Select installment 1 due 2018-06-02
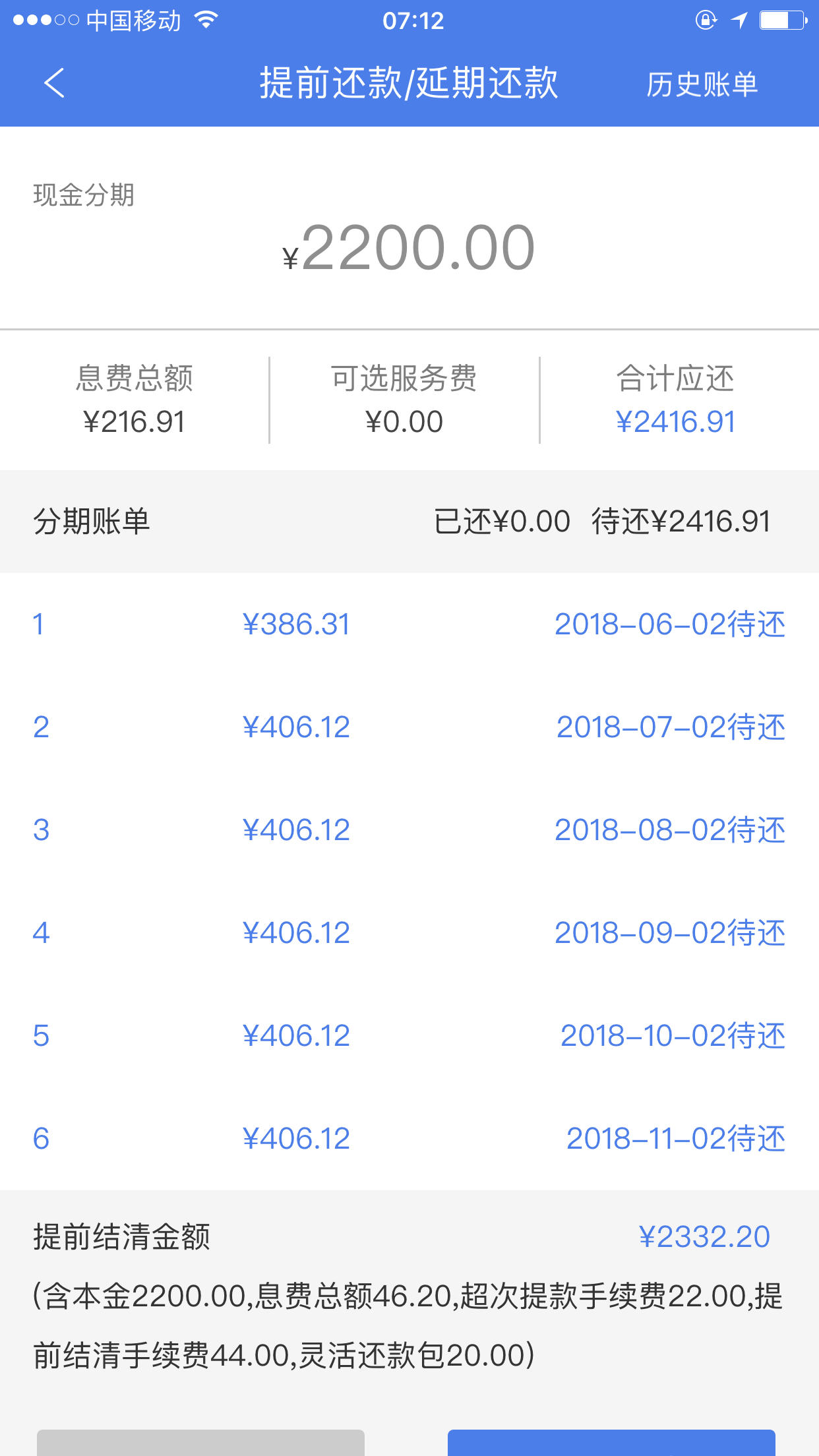Image resolution: width=819 pixels, height=1456 pixels. [409, 624]
